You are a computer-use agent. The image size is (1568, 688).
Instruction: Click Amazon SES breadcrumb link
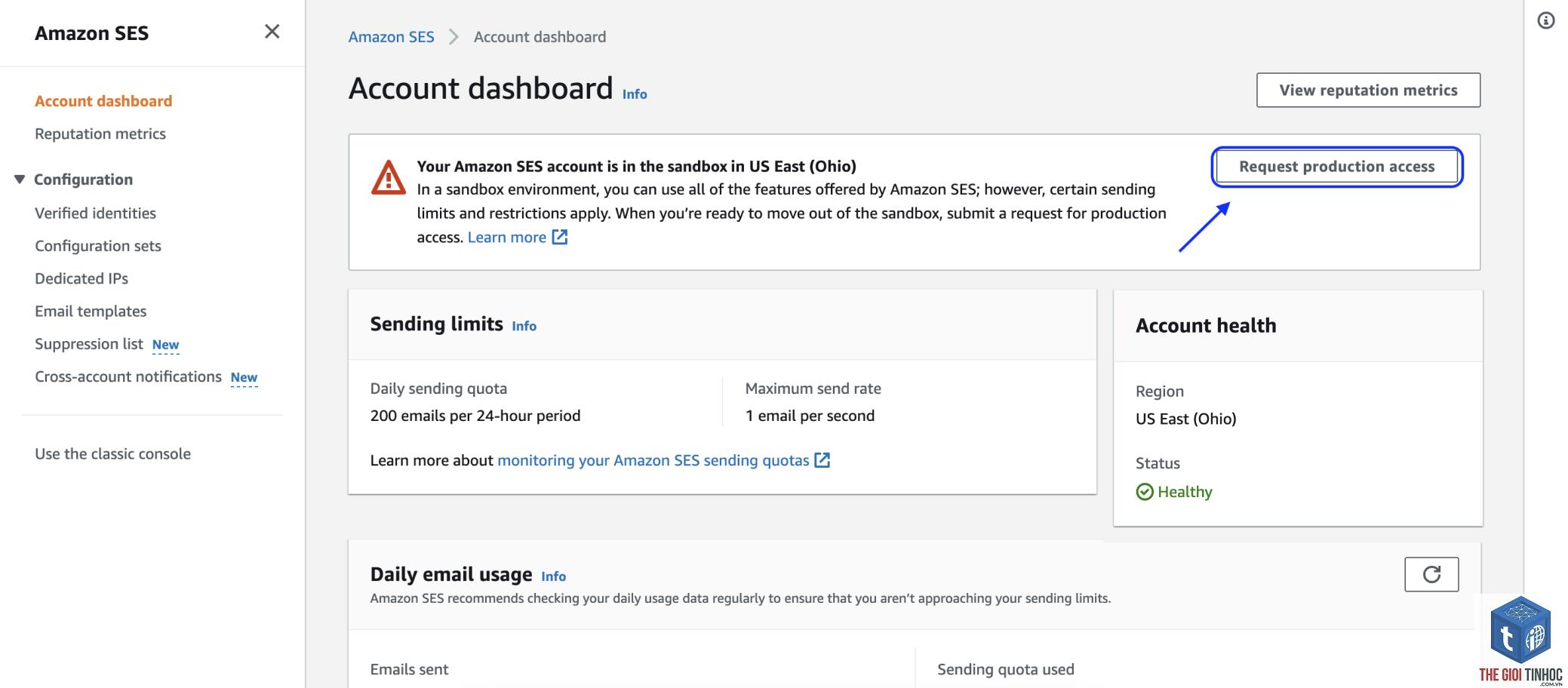tap(391, 37)
